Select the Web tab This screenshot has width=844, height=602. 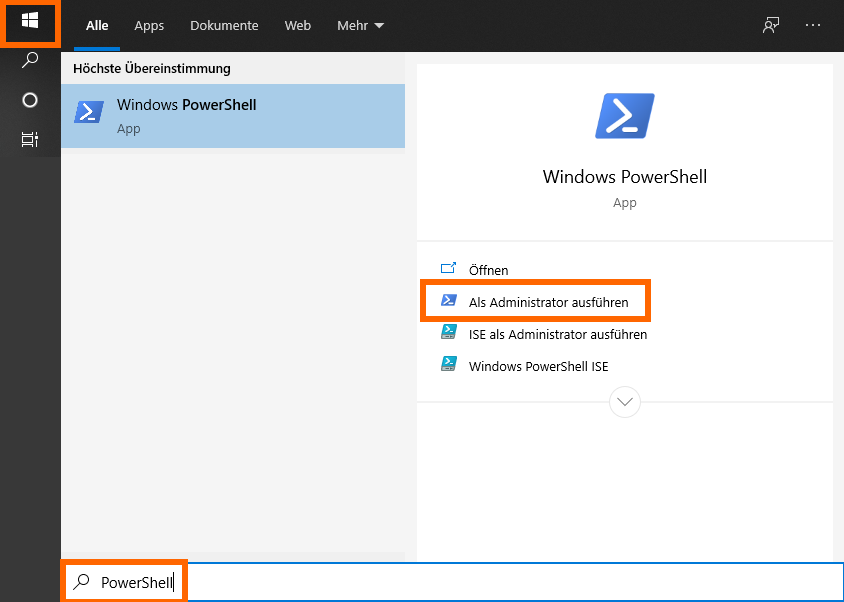pyautogui.click(x=298, y=25)
